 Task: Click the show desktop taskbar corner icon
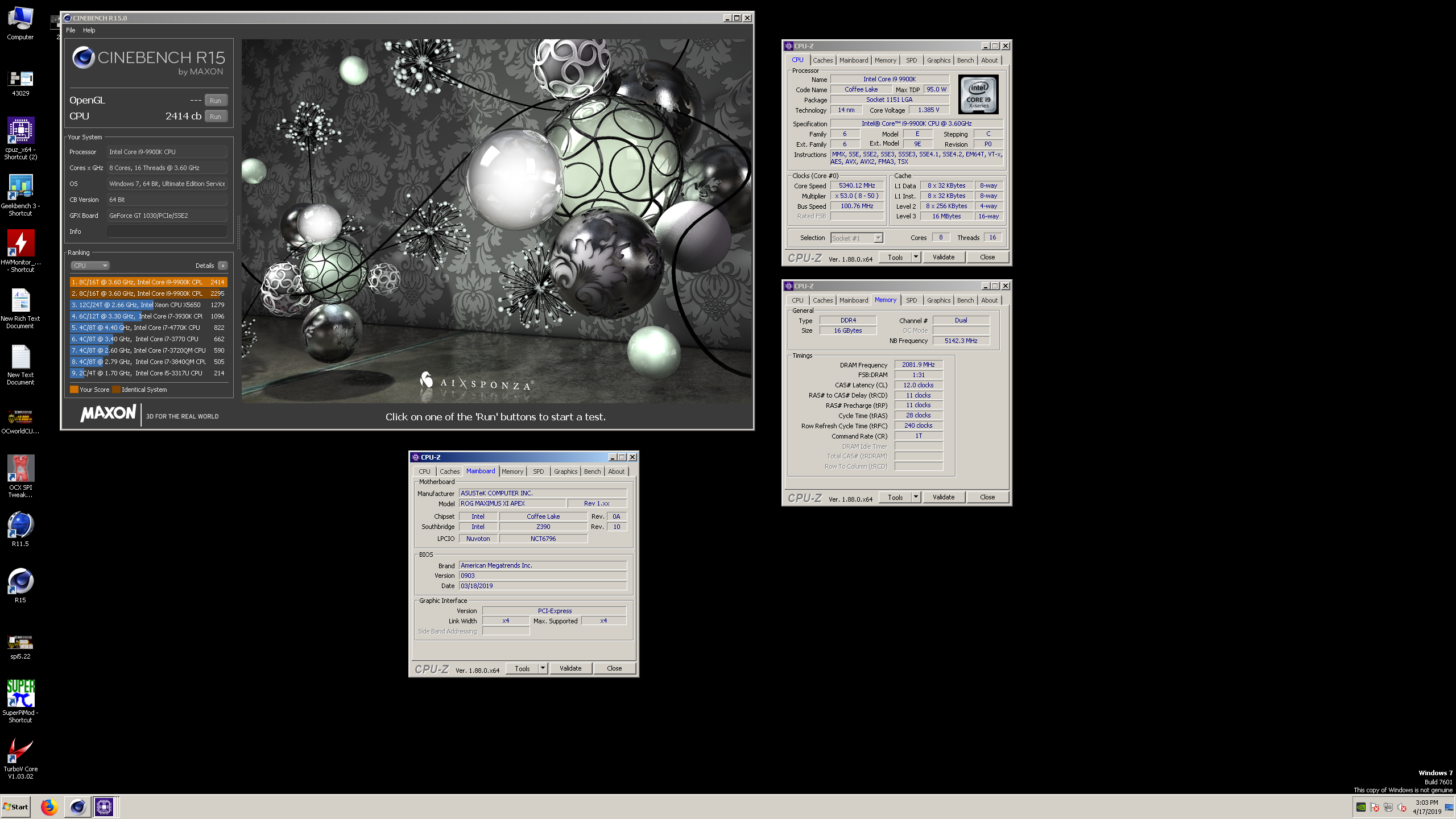[1449, 807]
